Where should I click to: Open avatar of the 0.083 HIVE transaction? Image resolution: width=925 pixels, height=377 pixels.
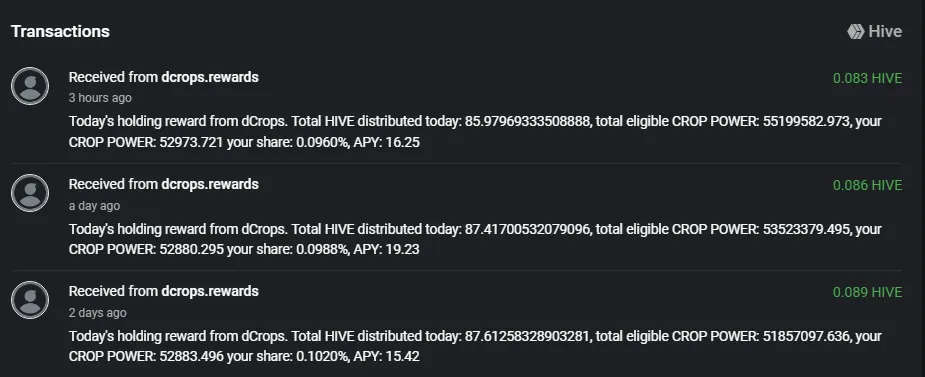point(30,86)
